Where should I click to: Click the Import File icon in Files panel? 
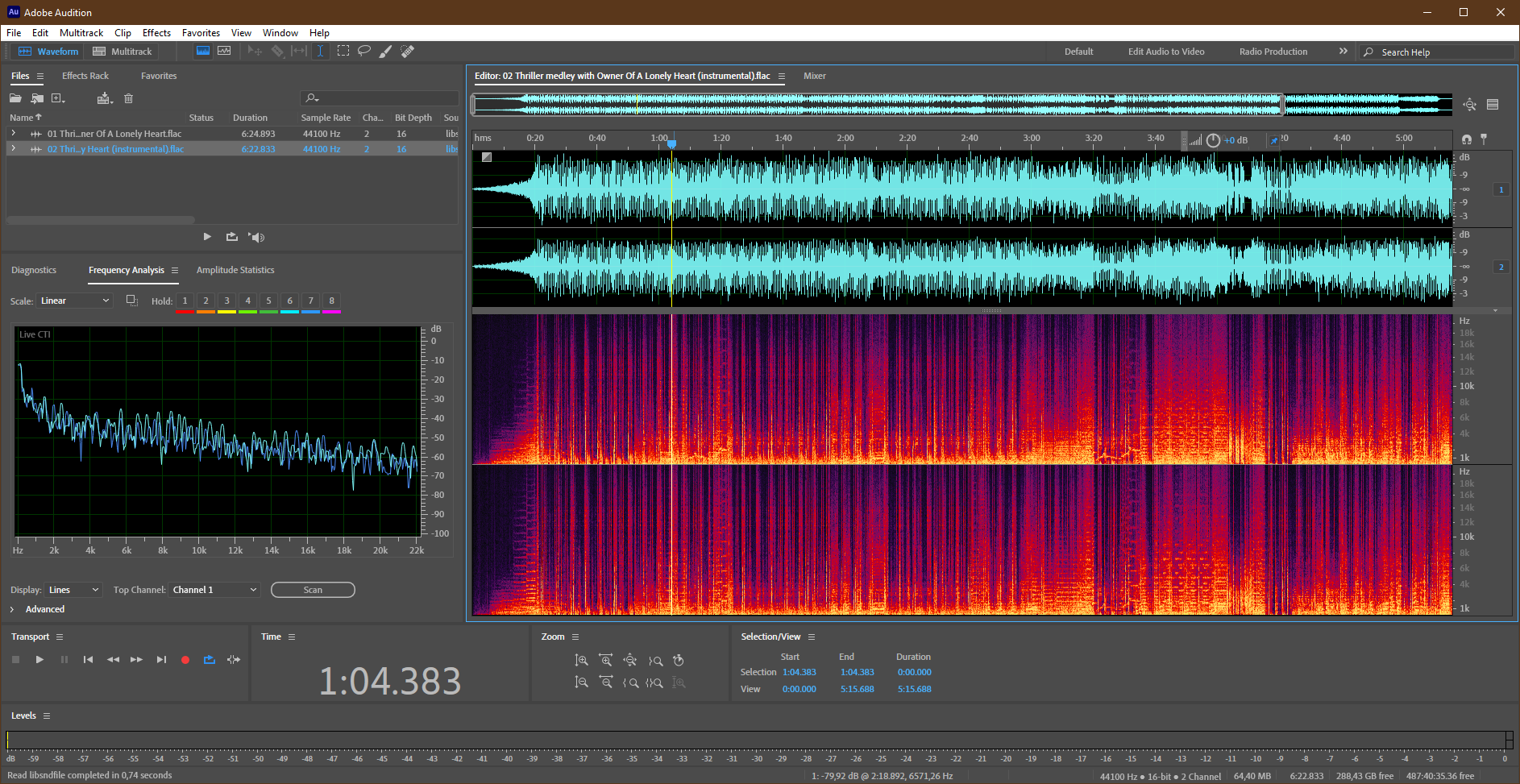point(37,98)
